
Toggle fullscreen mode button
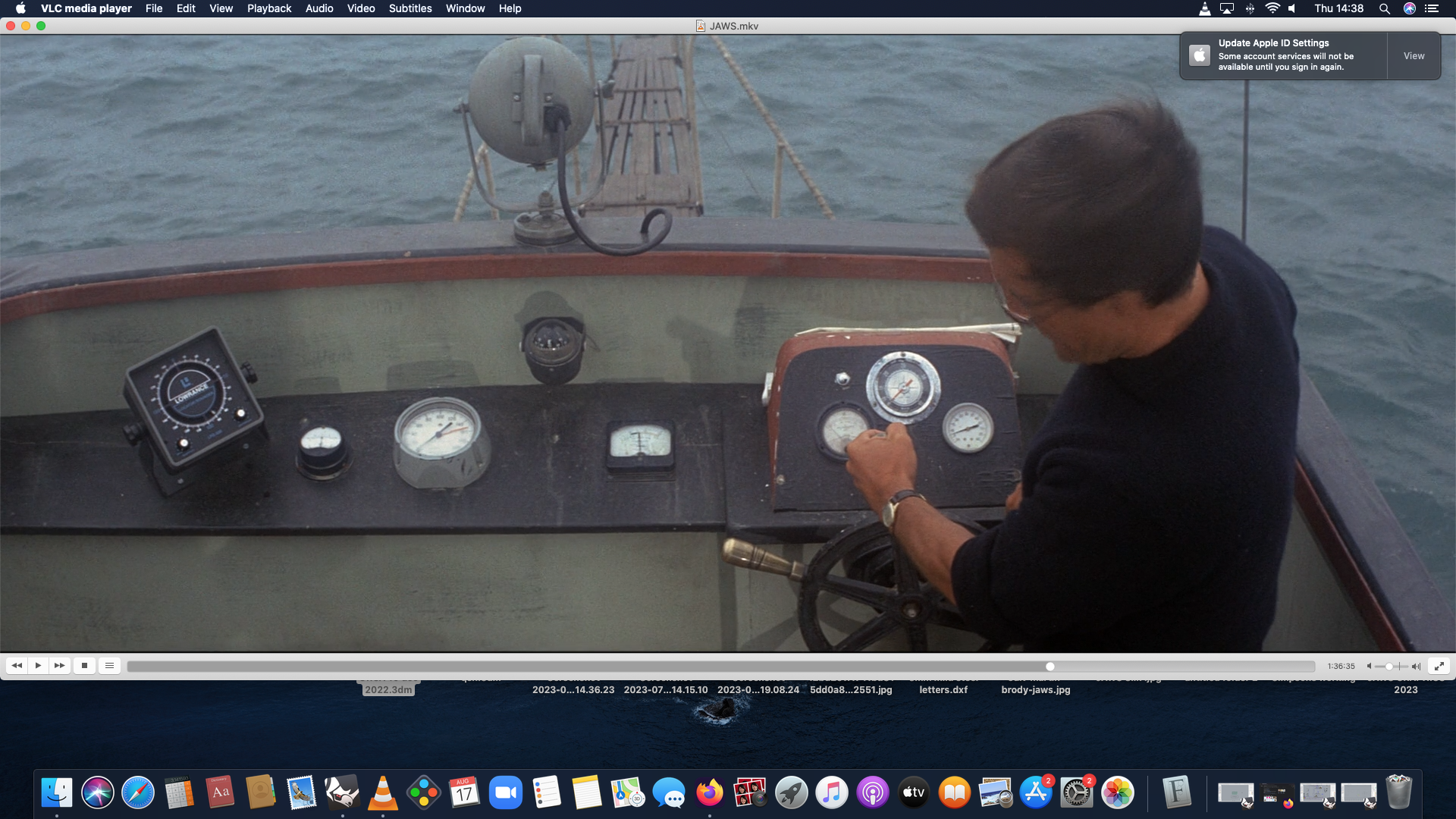click(1439, 666)
